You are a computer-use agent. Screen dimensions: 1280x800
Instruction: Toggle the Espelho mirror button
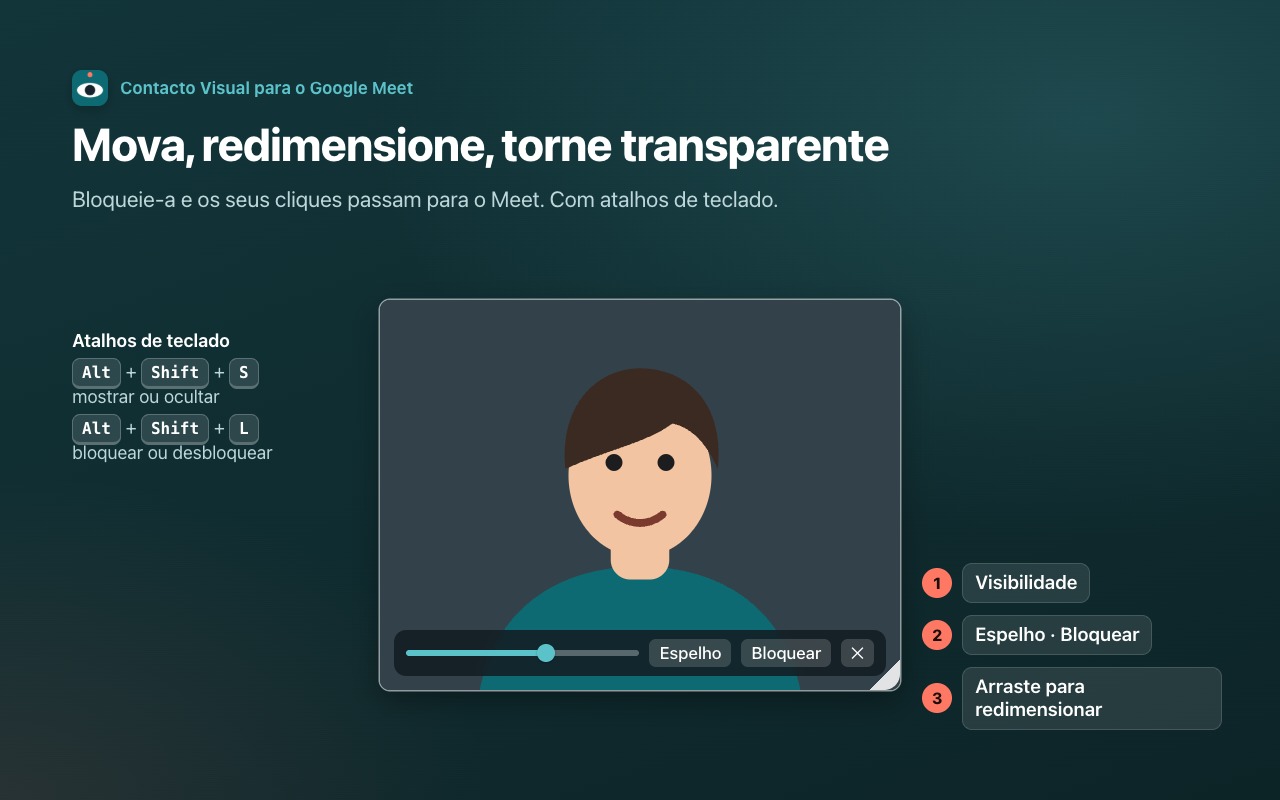690,653
